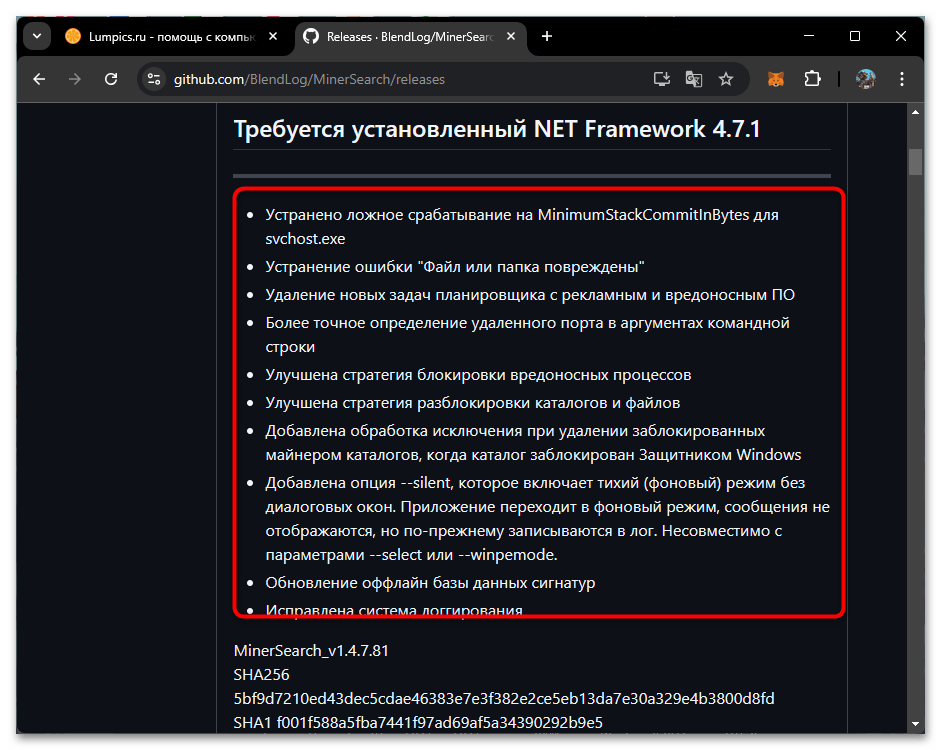Image resolution: width=941 pixels, height=750 pixels.
Task: Click the Защитником Windows text line
Action: point(534,455)
